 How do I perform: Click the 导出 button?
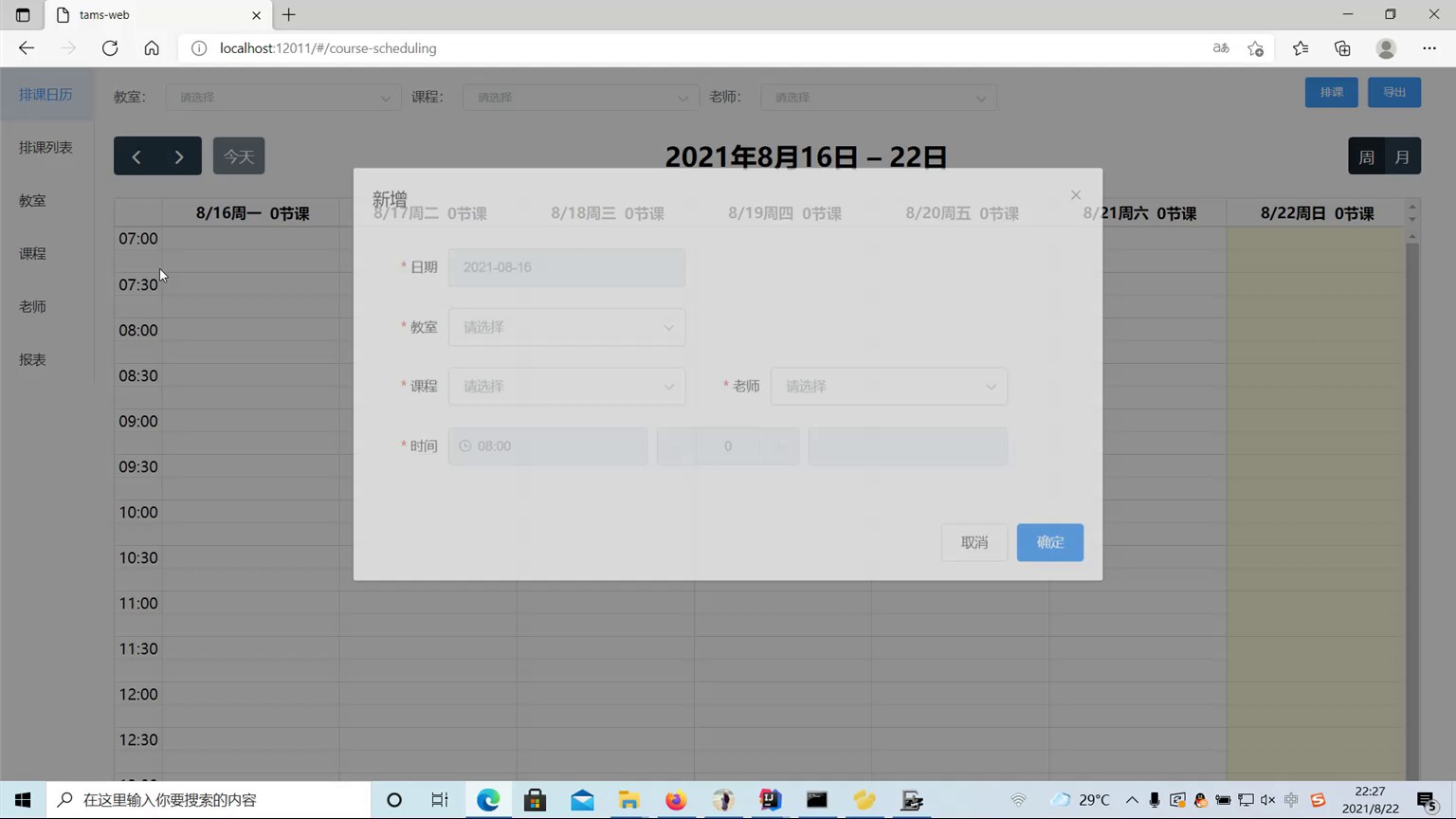[x=1394, y=92]
